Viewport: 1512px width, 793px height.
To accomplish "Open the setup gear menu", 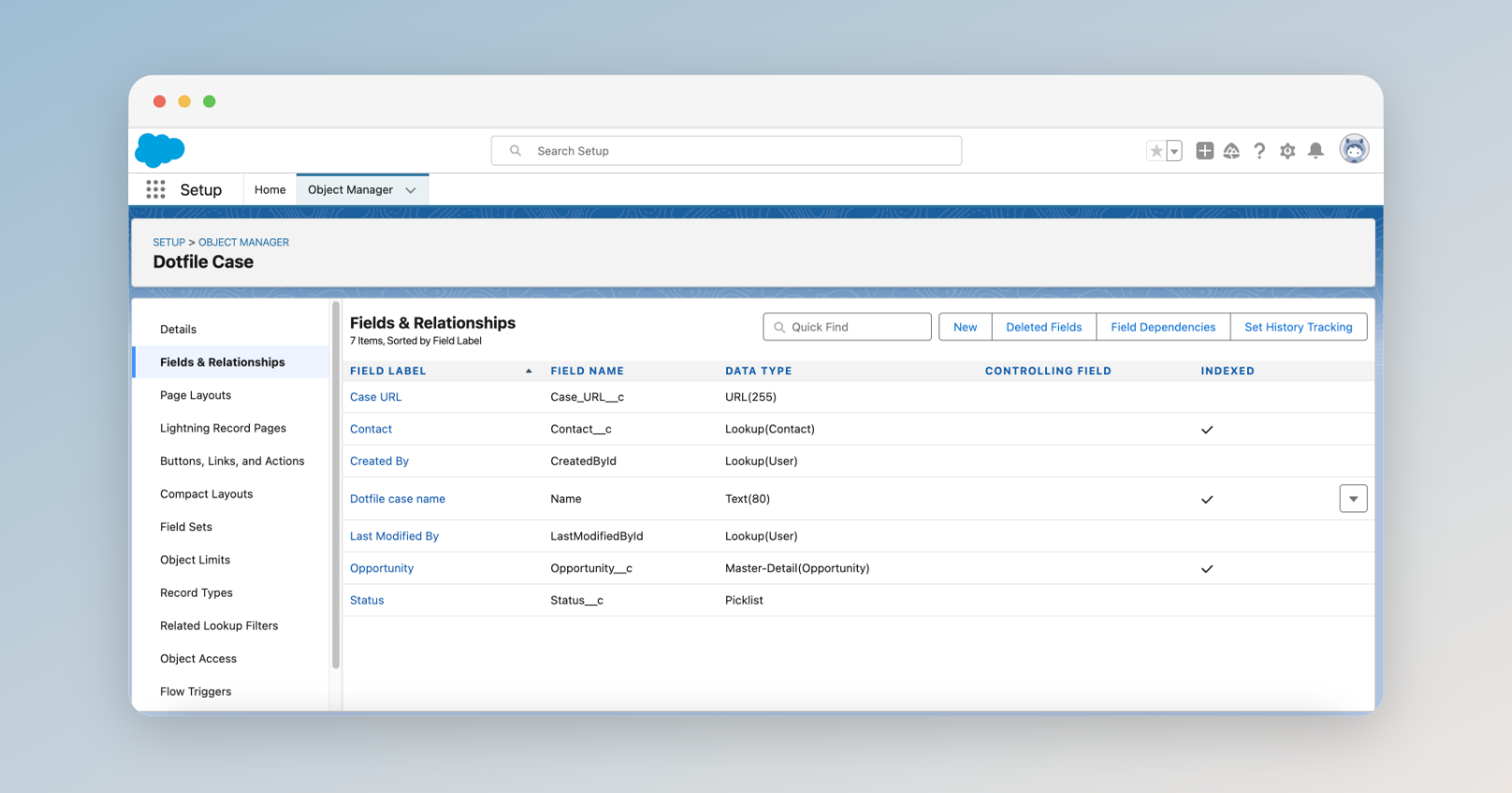I will (x=1287, y=151).
